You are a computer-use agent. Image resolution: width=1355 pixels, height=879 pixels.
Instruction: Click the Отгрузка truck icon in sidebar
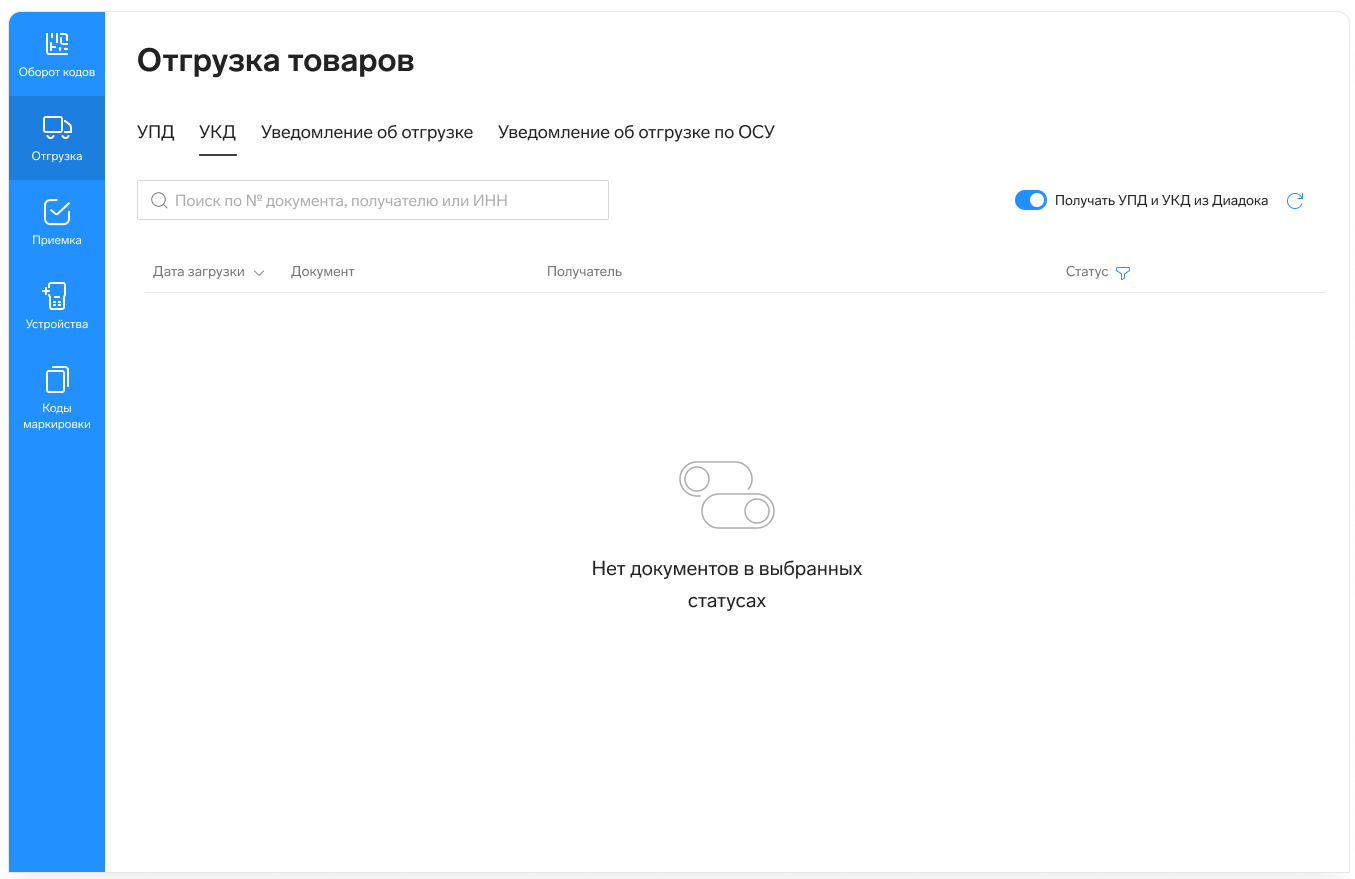(x=57, y=127)
